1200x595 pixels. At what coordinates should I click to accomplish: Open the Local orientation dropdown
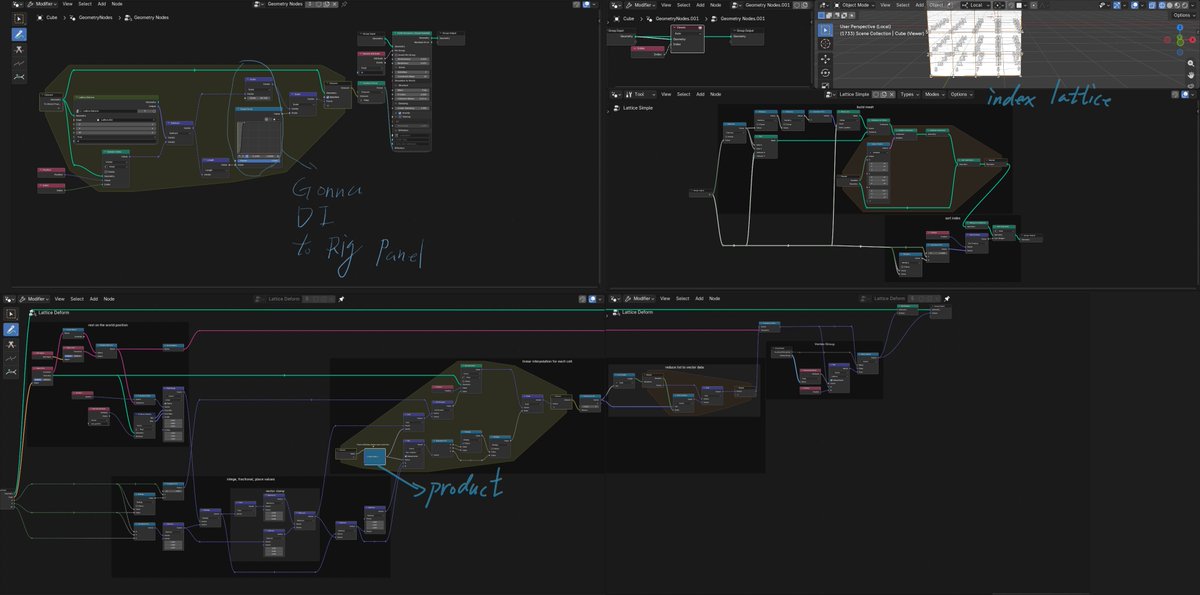click(976, 5)
